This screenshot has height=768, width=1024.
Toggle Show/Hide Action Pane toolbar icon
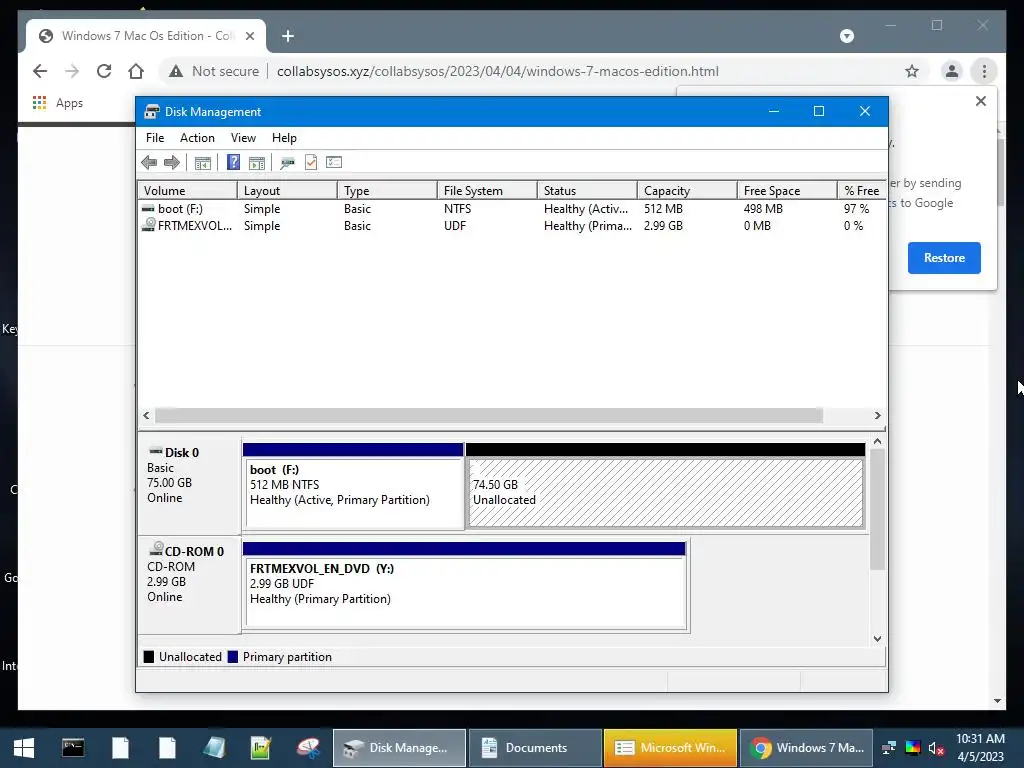pyautogui.click(x=257, y=163)
